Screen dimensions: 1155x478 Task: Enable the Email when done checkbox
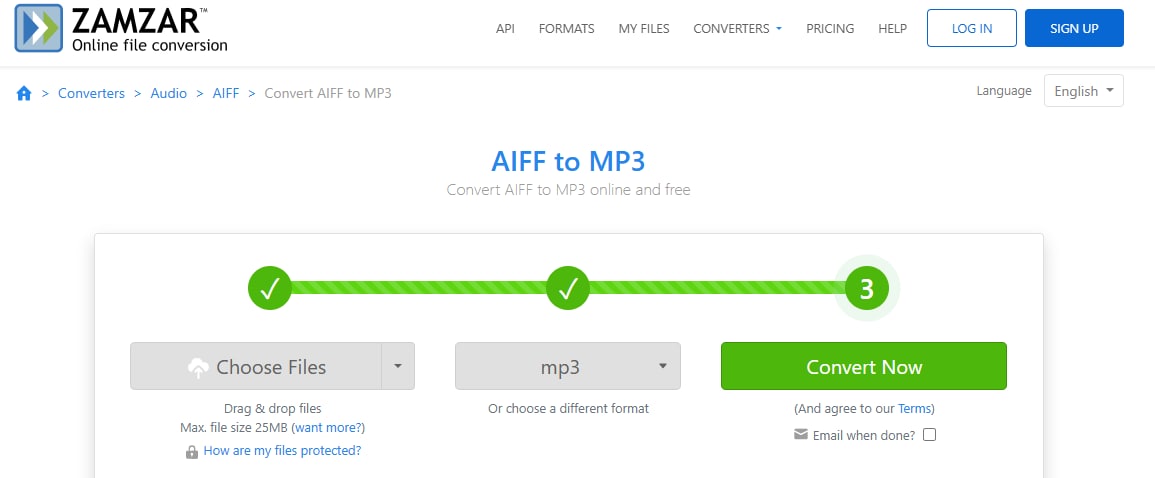[930, 435]
